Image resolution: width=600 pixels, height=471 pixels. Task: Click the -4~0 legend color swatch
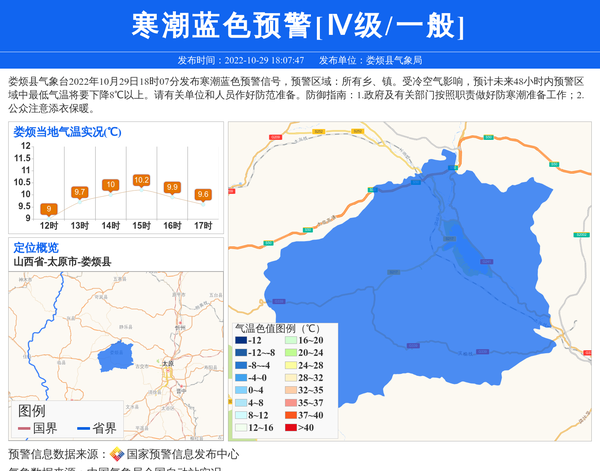pos(240,378)
